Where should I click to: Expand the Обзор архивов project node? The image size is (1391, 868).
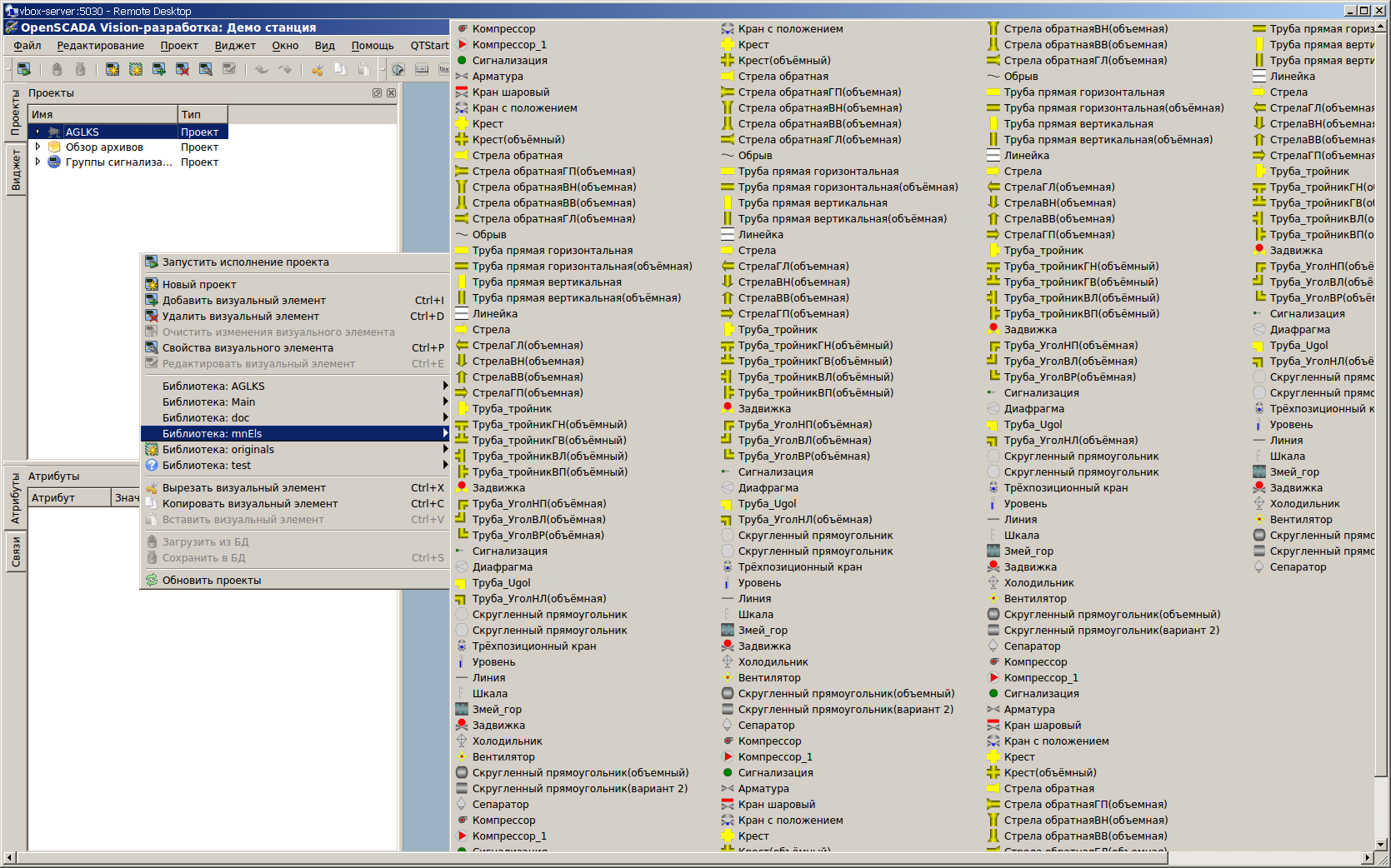pyautogui.click(x=38, y=147)
